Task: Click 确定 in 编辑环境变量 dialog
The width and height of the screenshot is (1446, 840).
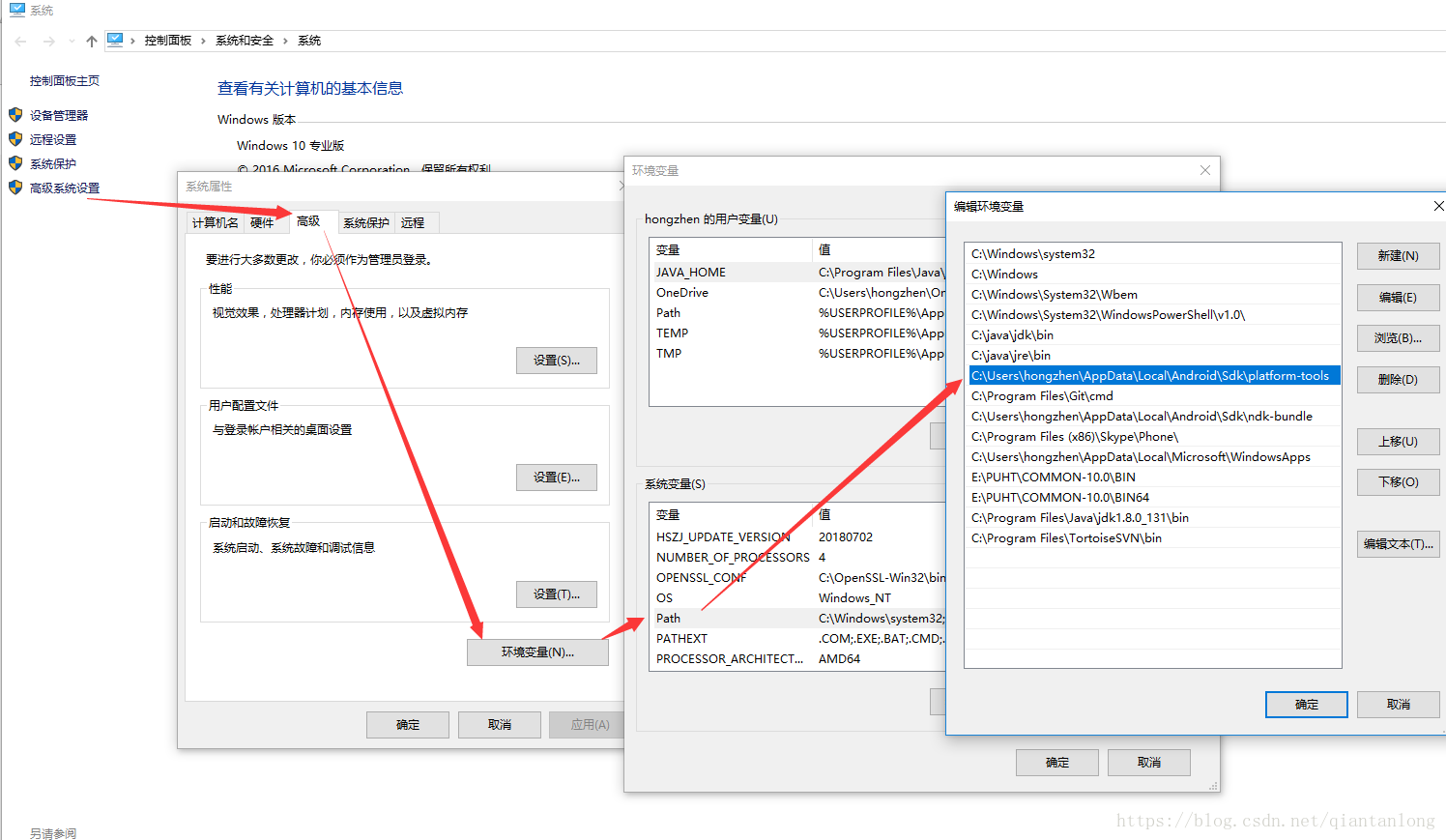Action: point(1307,705)
